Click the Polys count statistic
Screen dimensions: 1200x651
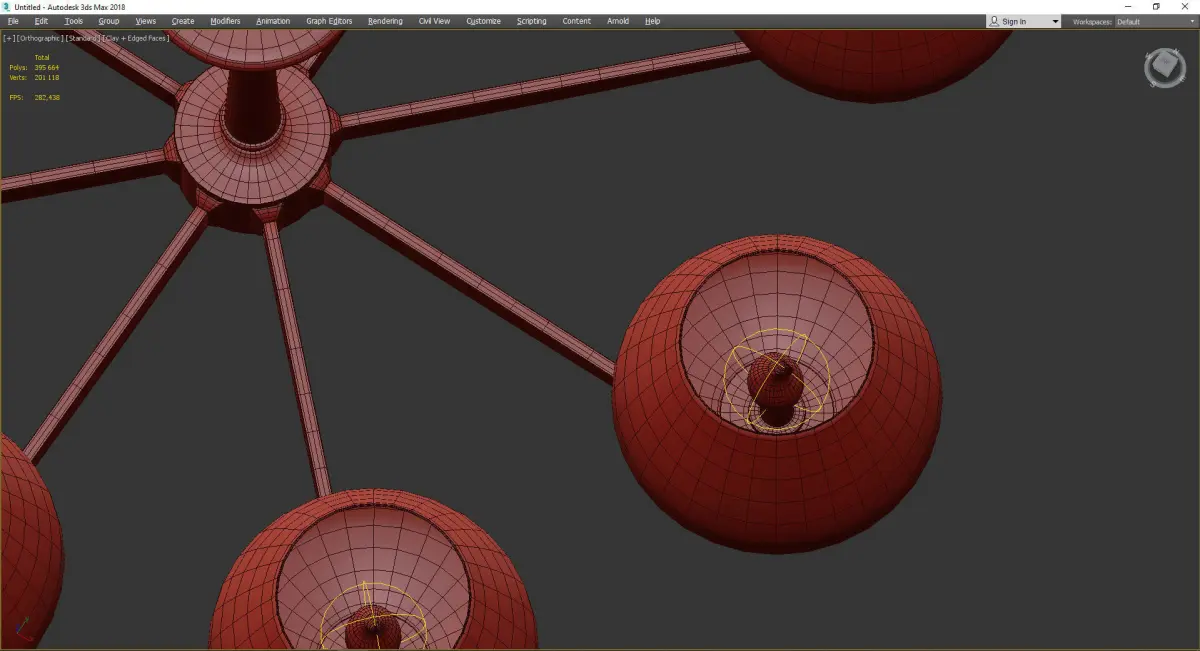click(x=34, y=67)
